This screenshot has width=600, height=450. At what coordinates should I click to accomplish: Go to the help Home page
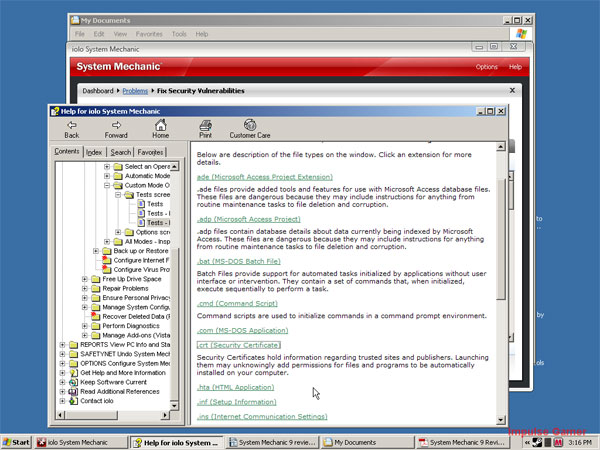click(160, 126)
